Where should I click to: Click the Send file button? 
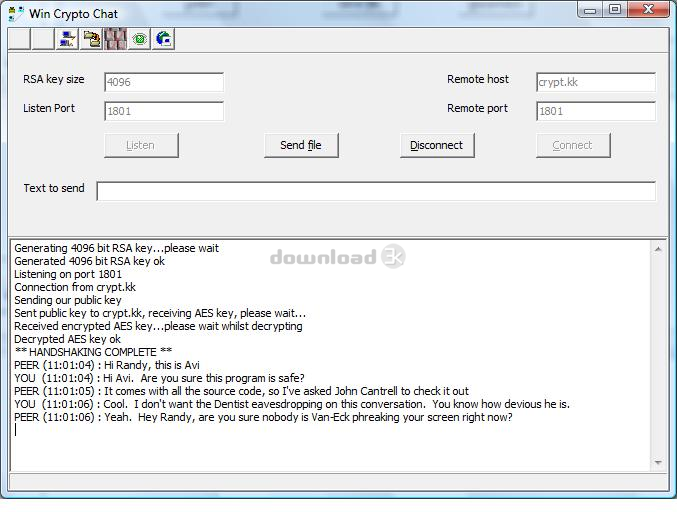pos(301,145)
